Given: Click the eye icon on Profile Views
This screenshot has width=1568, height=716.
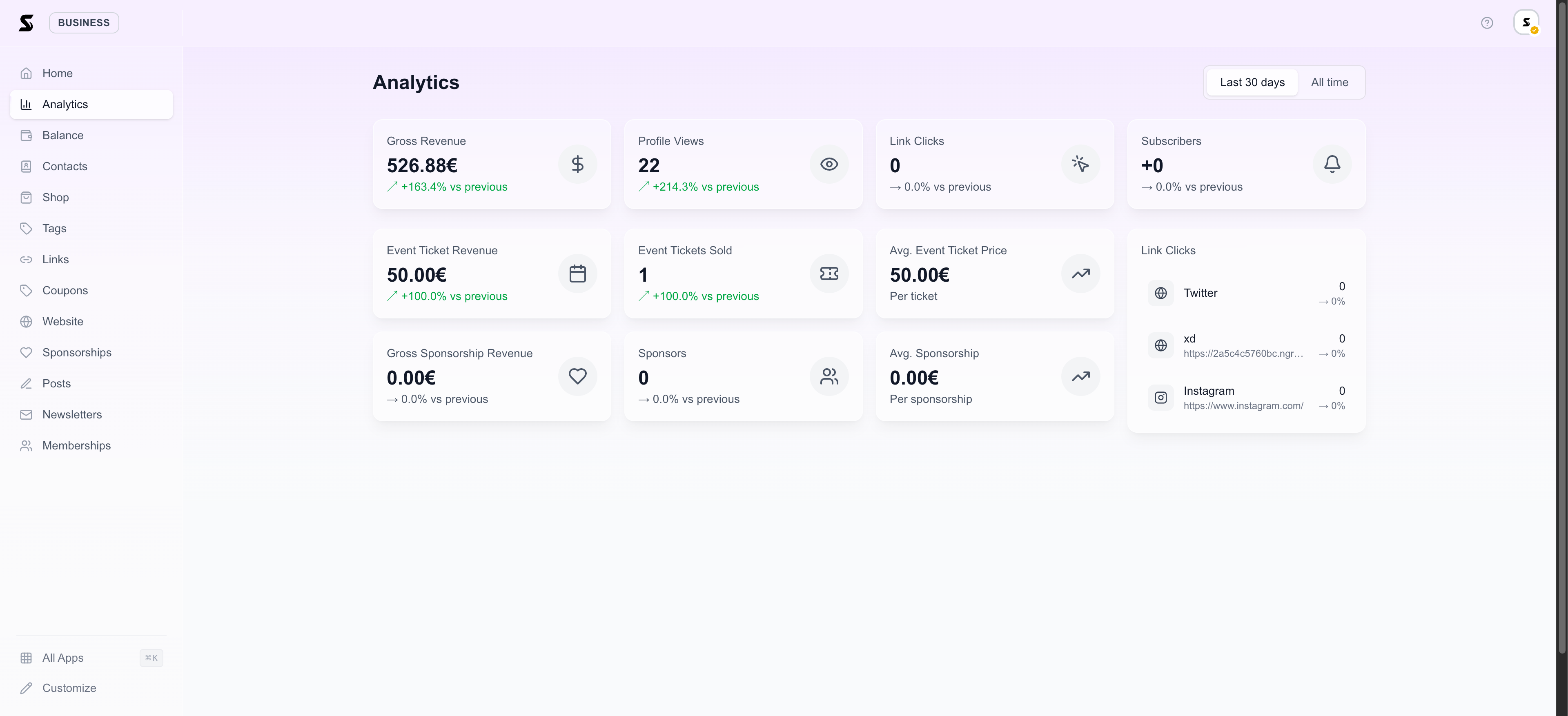Looking at the screenshot, I should click(829, 164).
